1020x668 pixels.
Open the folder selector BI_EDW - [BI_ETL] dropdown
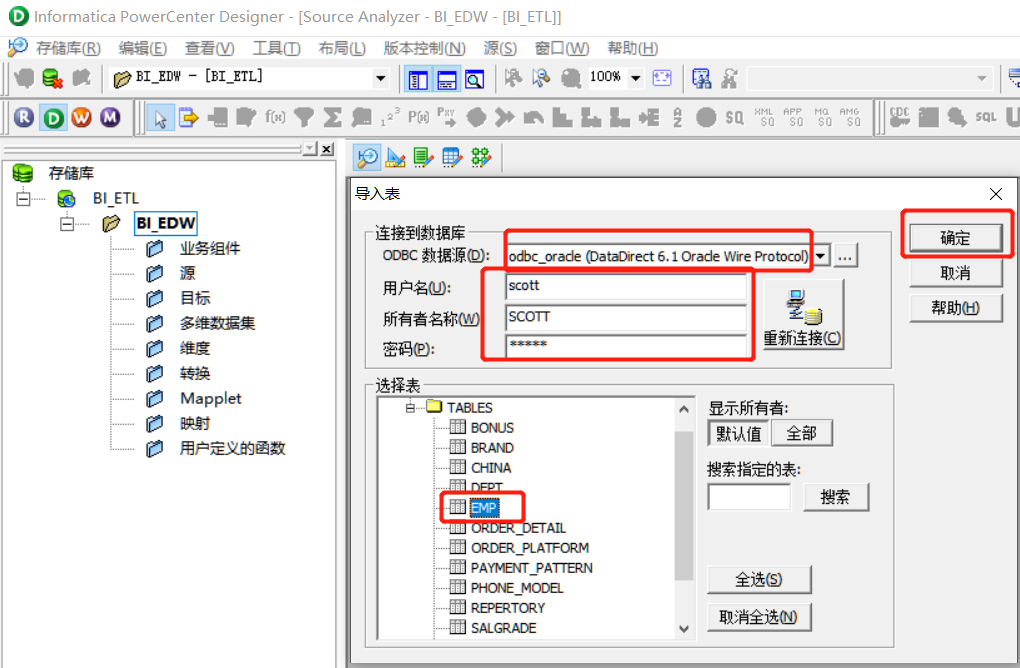tap(381, 79)
